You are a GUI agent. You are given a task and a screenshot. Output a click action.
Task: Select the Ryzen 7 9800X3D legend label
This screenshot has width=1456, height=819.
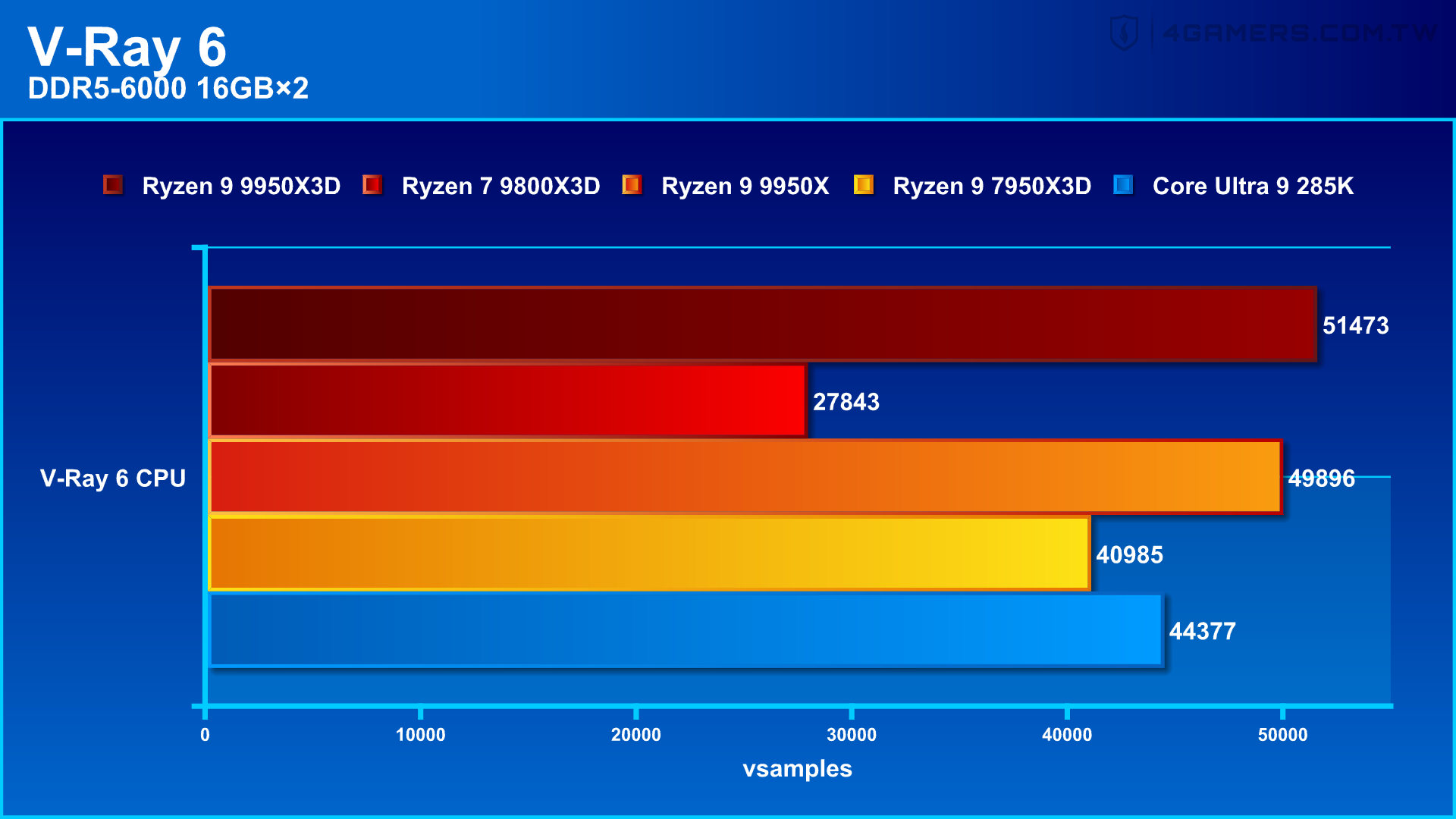pos(500,186)
